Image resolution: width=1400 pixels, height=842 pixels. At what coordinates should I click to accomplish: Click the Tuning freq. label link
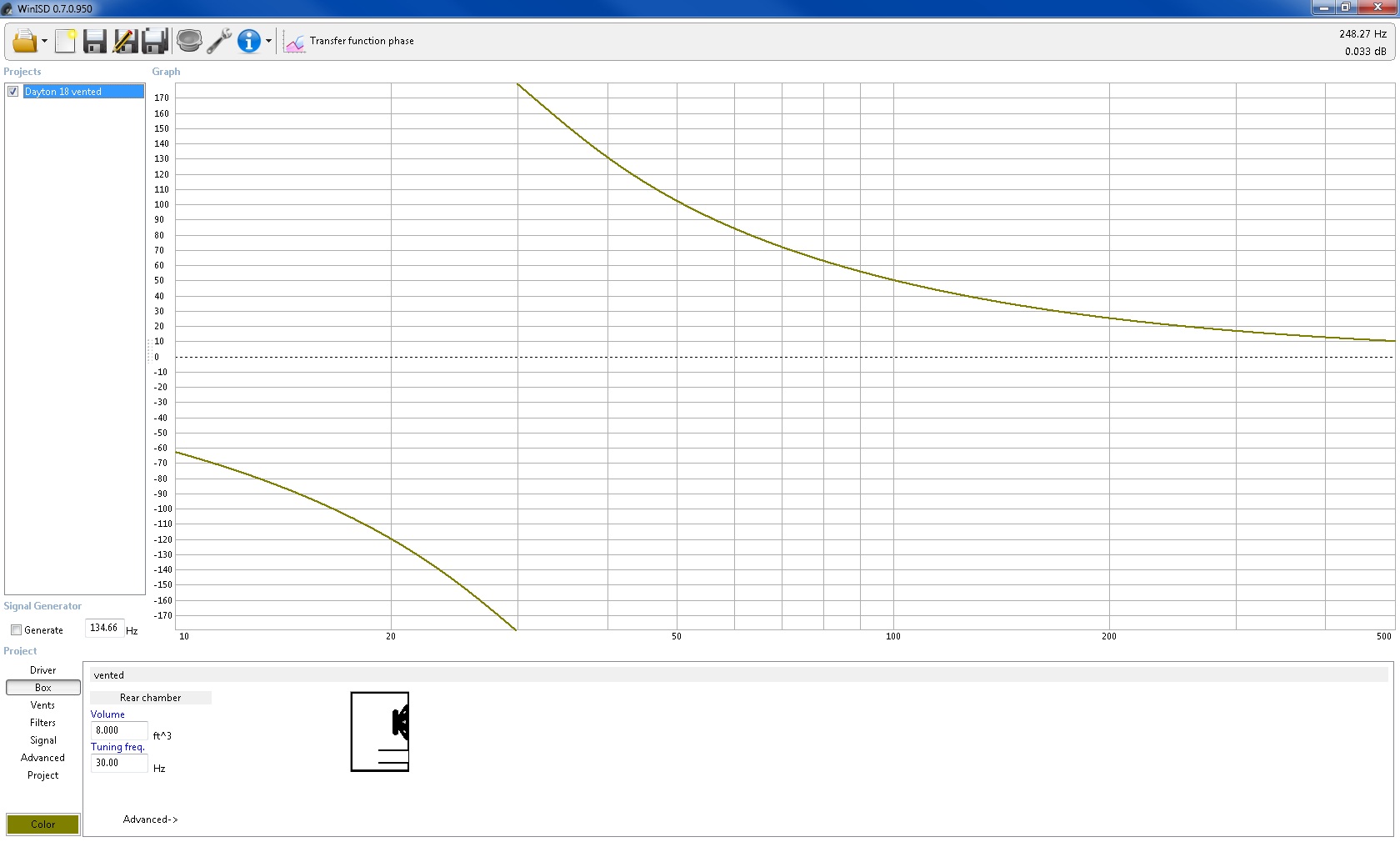pos(117,747)
